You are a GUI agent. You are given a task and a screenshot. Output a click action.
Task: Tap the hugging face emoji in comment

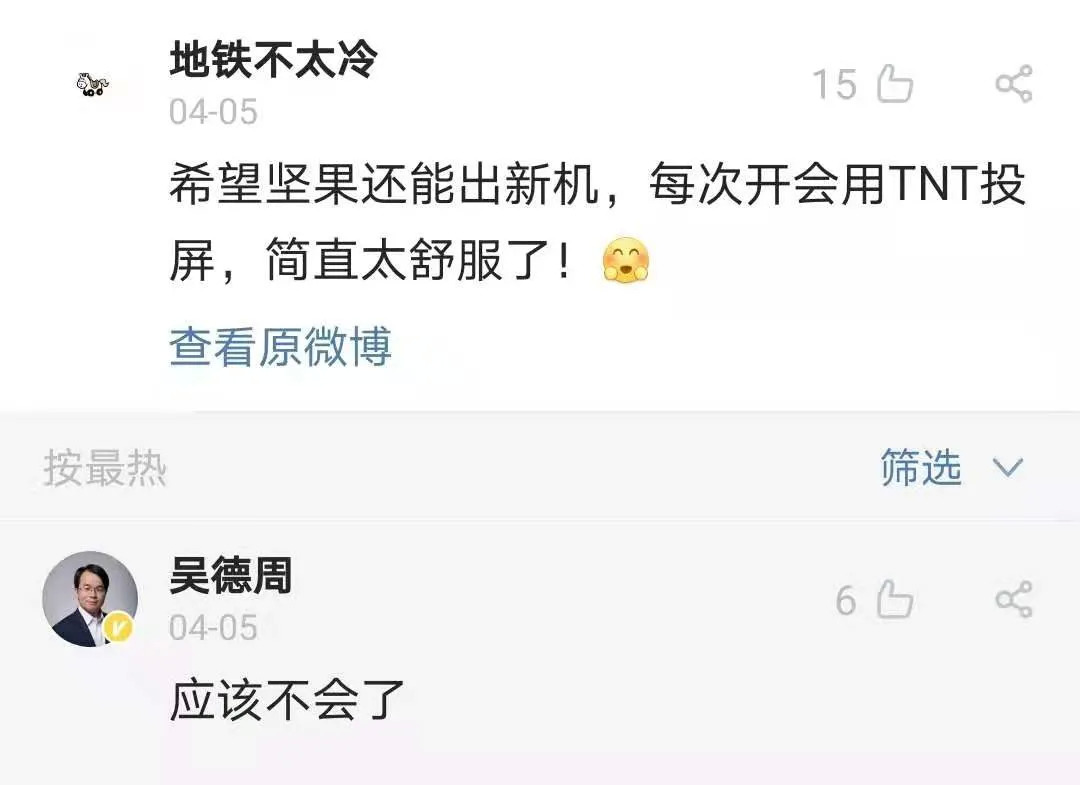point(625,260)
